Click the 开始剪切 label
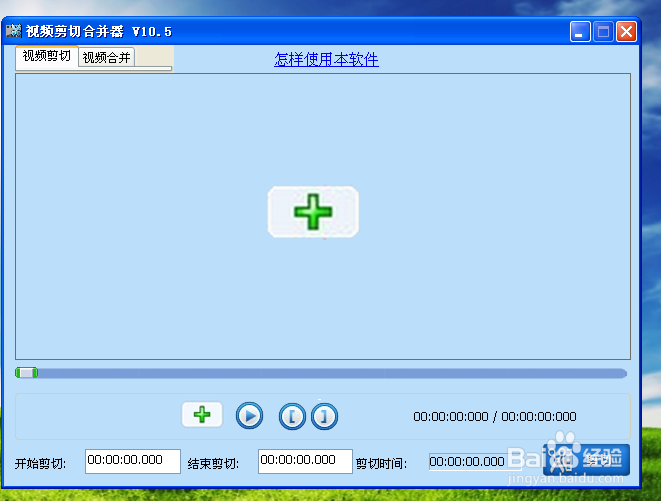Image resolution: width=661 pixels, height=501 pixels. [40, 464]
